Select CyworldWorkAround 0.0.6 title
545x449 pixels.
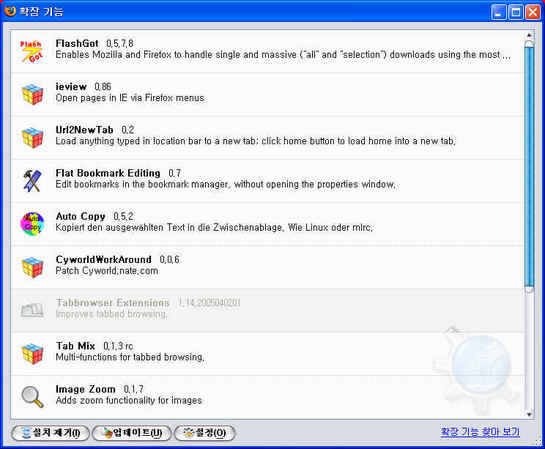[x=117, y=259]
